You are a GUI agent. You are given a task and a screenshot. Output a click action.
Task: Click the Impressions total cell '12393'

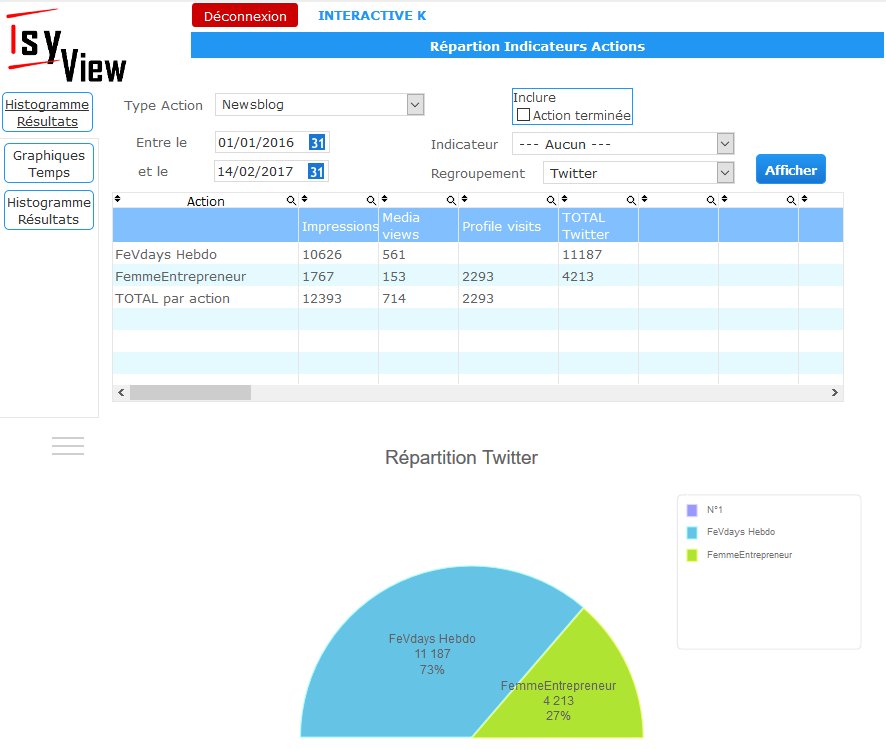coord(322,298)
